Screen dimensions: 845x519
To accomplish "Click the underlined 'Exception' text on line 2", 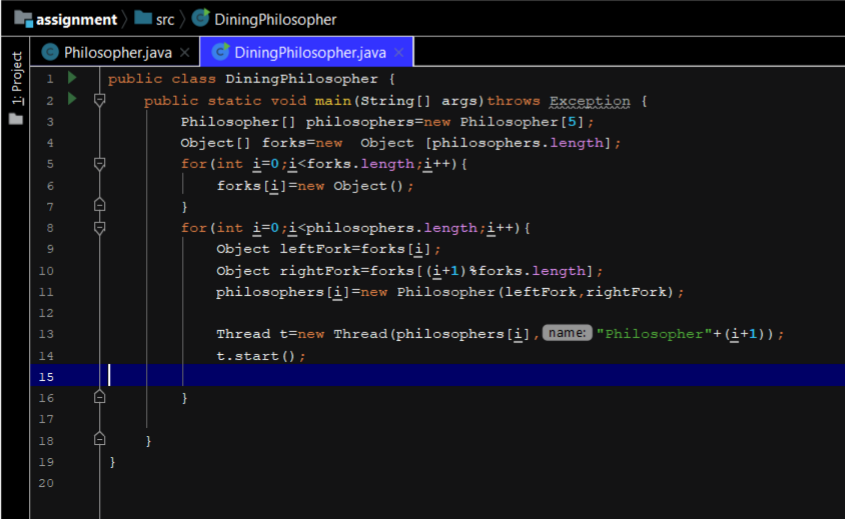I will (590, 101).
